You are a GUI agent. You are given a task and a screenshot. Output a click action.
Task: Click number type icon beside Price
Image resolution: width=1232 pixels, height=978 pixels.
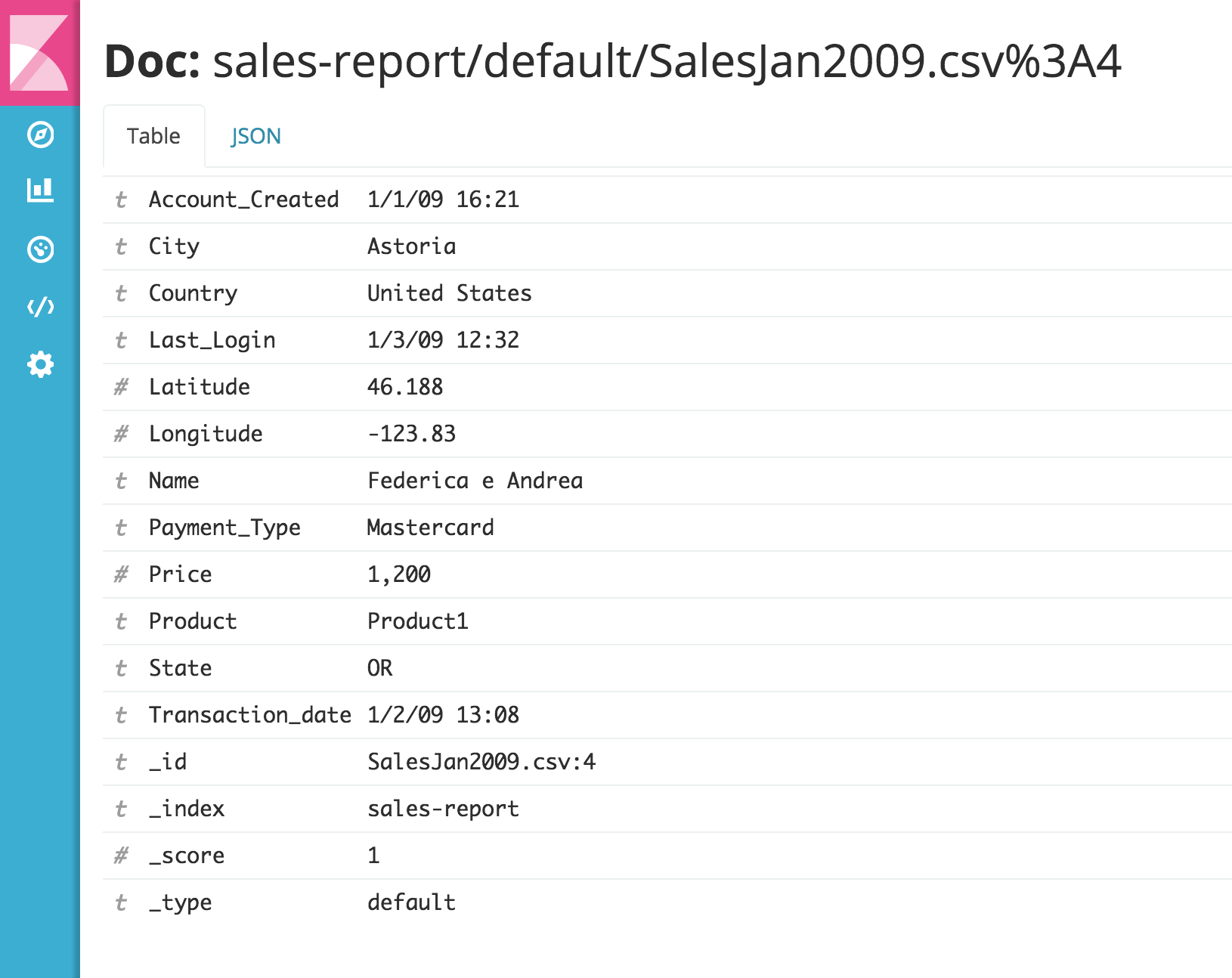point(121,575)
